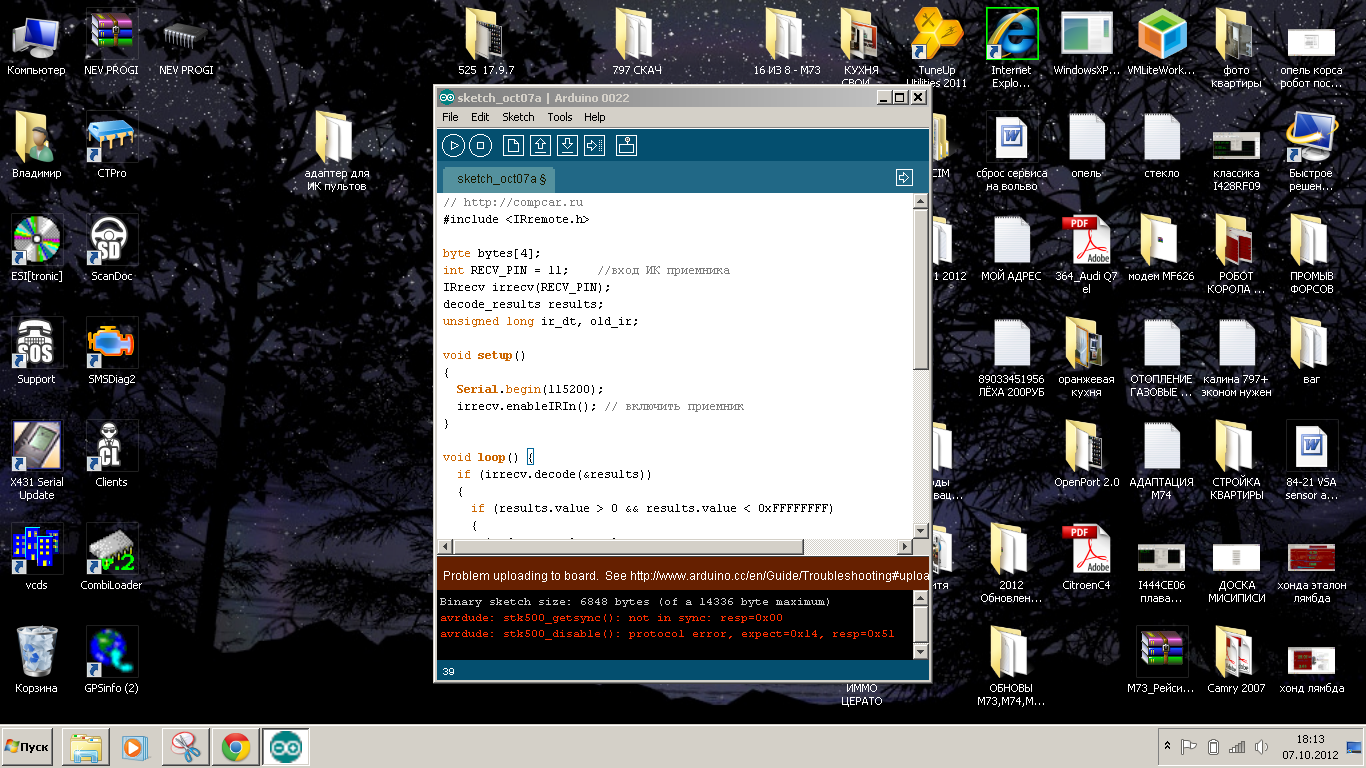Click the Chrome icon in the taskbar
Viewport: 1366px width, 768px height.
click(236, 747)
